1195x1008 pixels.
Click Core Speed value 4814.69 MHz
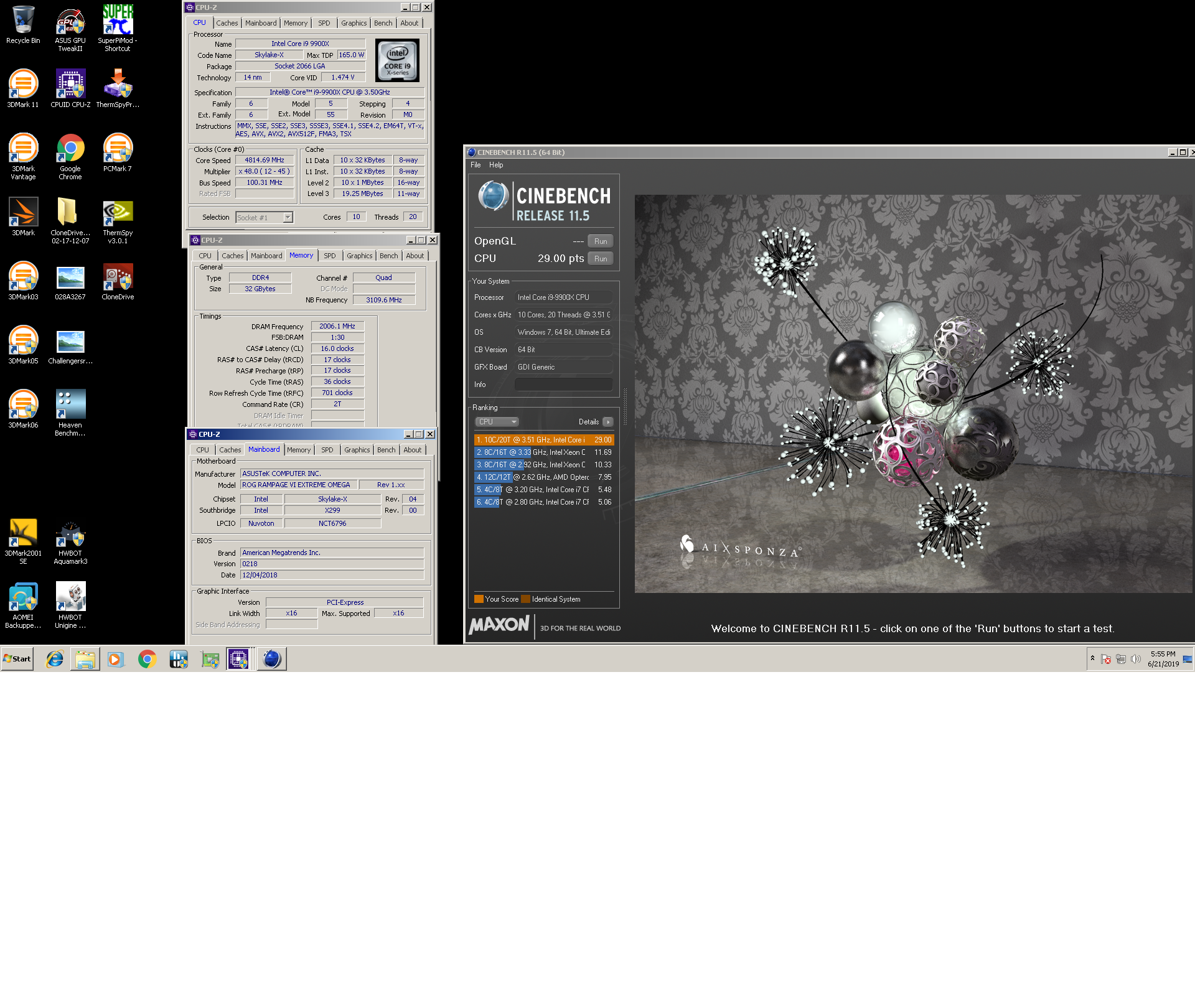pos(265,160)
